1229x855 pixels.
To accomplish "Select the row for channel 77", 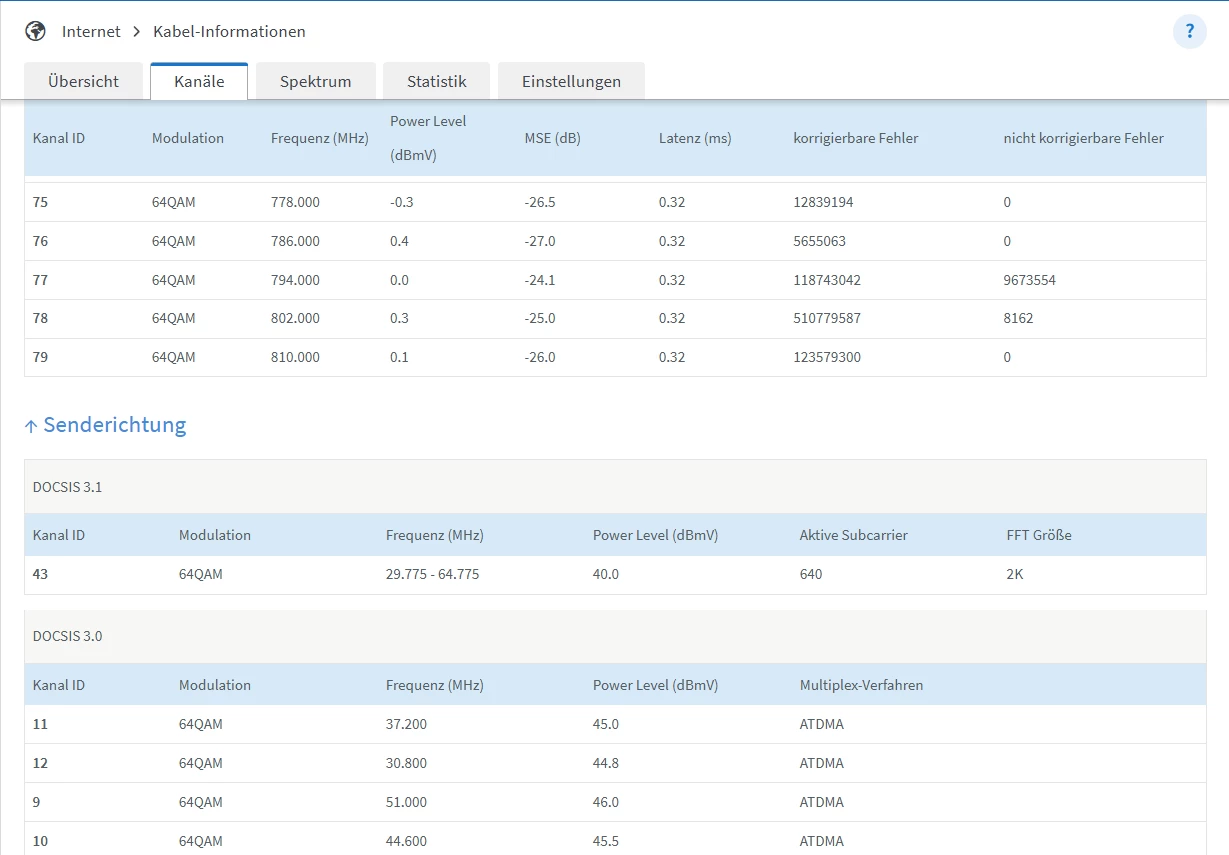I will click(614, 280).
